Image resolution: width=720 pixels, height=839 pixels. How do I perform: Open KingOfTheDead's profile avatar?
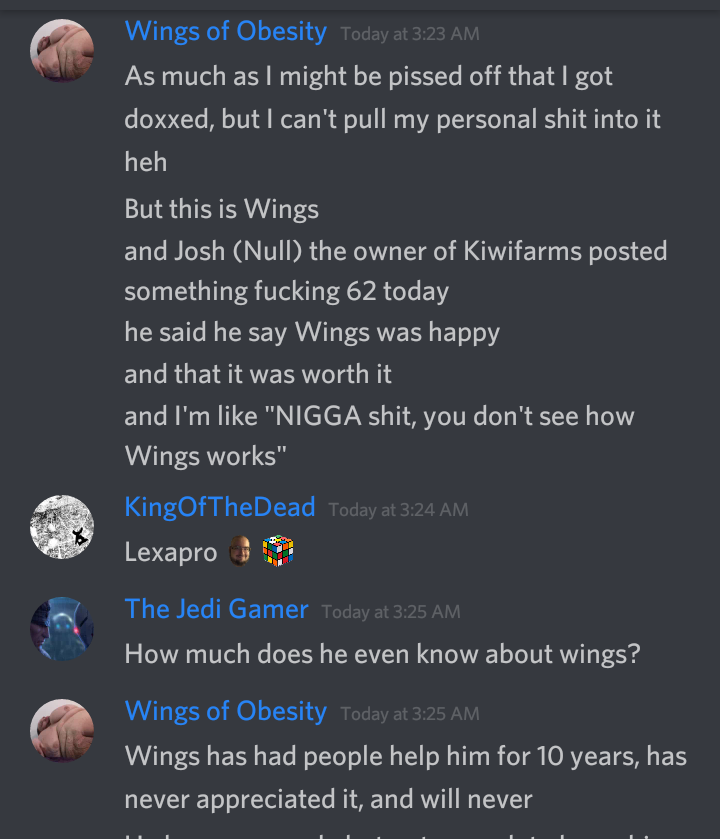click(62, 527)
